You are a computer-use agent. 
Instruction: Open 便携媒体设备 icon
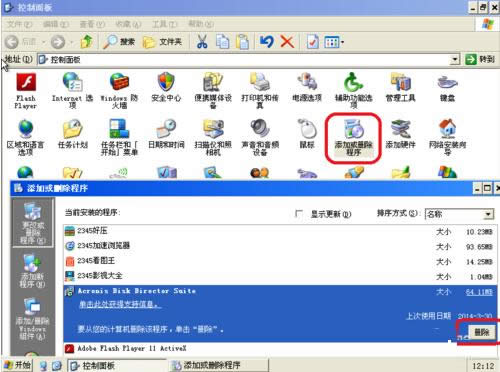click(213, 91)
